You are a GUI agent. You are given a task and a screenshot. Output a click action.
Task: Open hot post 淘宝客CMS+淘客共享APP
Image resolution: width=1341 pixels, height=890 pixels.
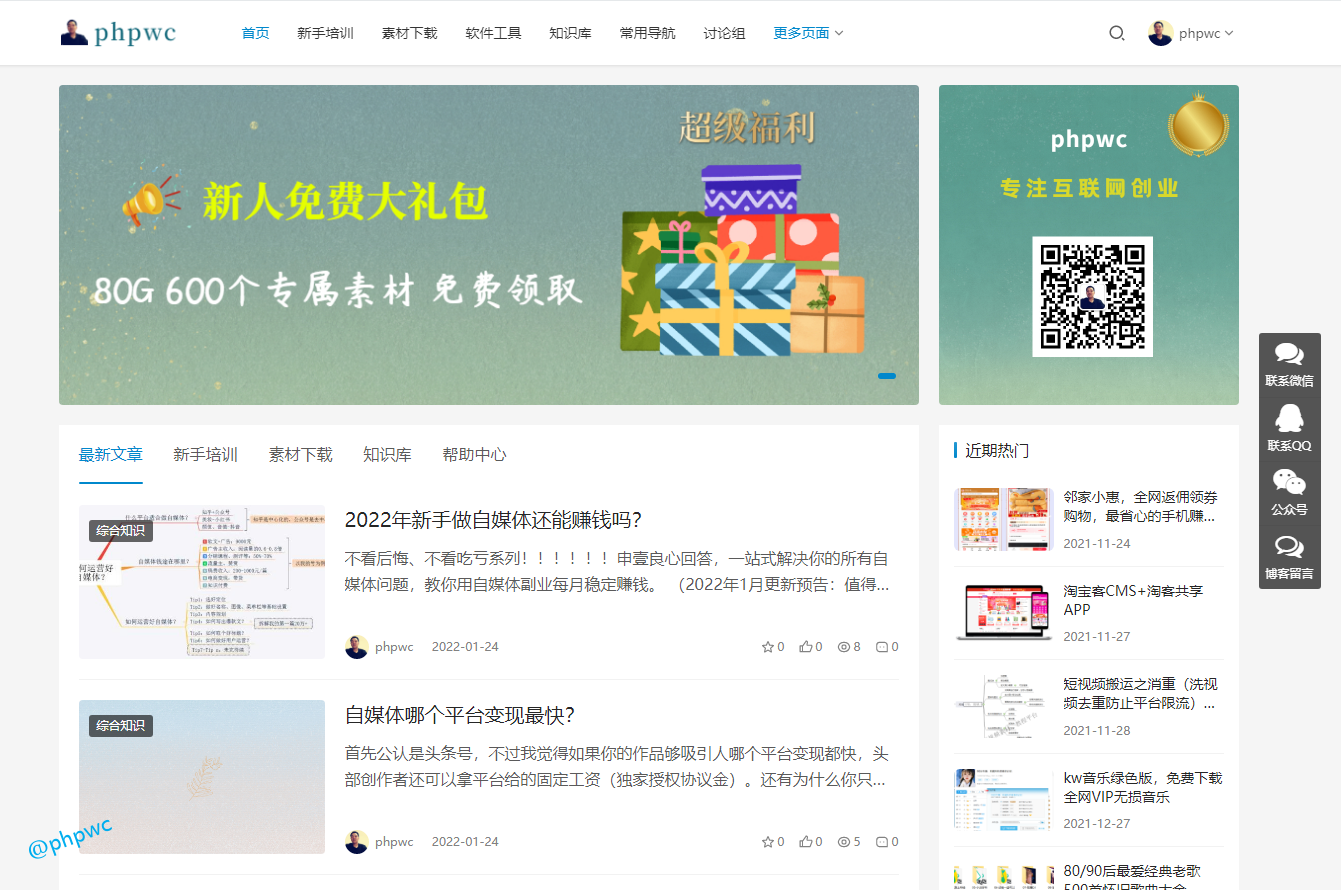[x=1133, y=600]
